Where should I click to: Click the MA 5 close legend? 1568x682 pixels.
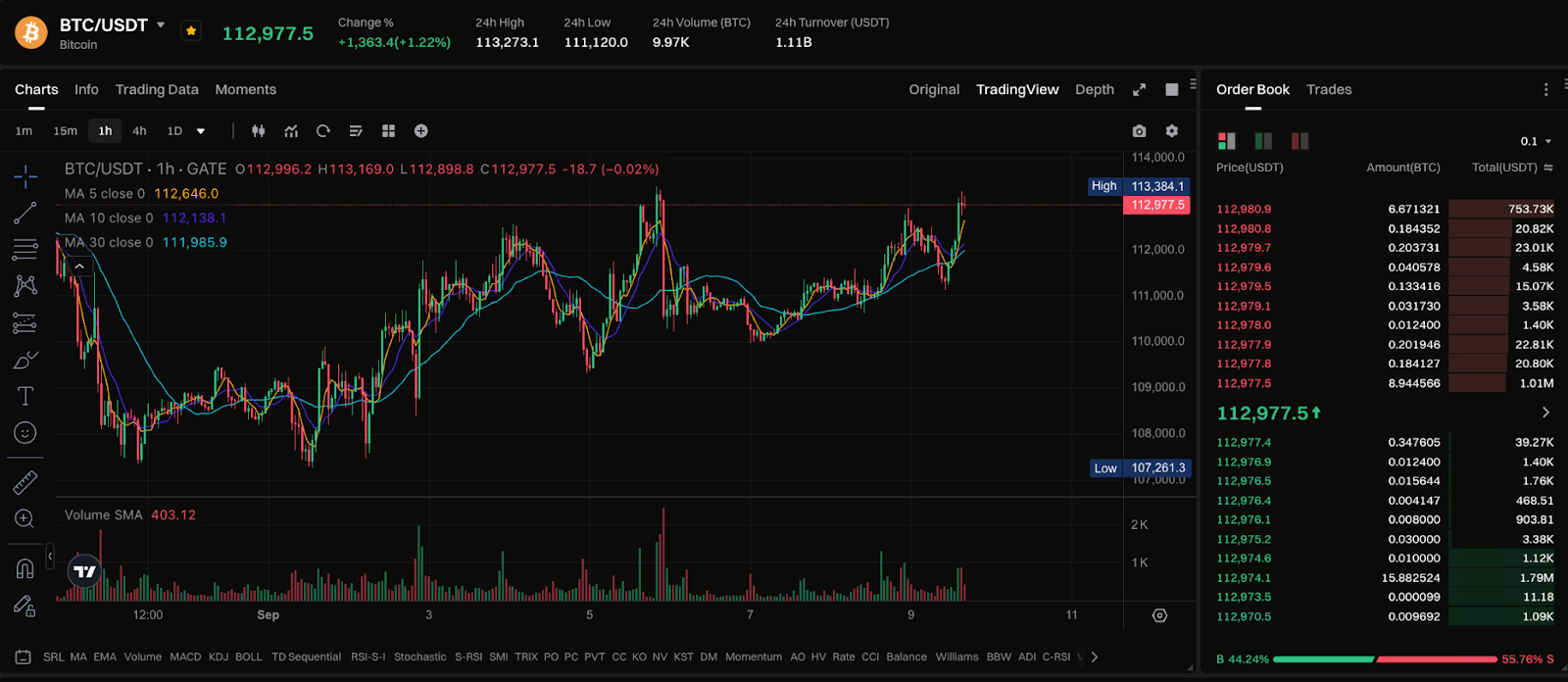pyautogui.click(x=142, y=194)
